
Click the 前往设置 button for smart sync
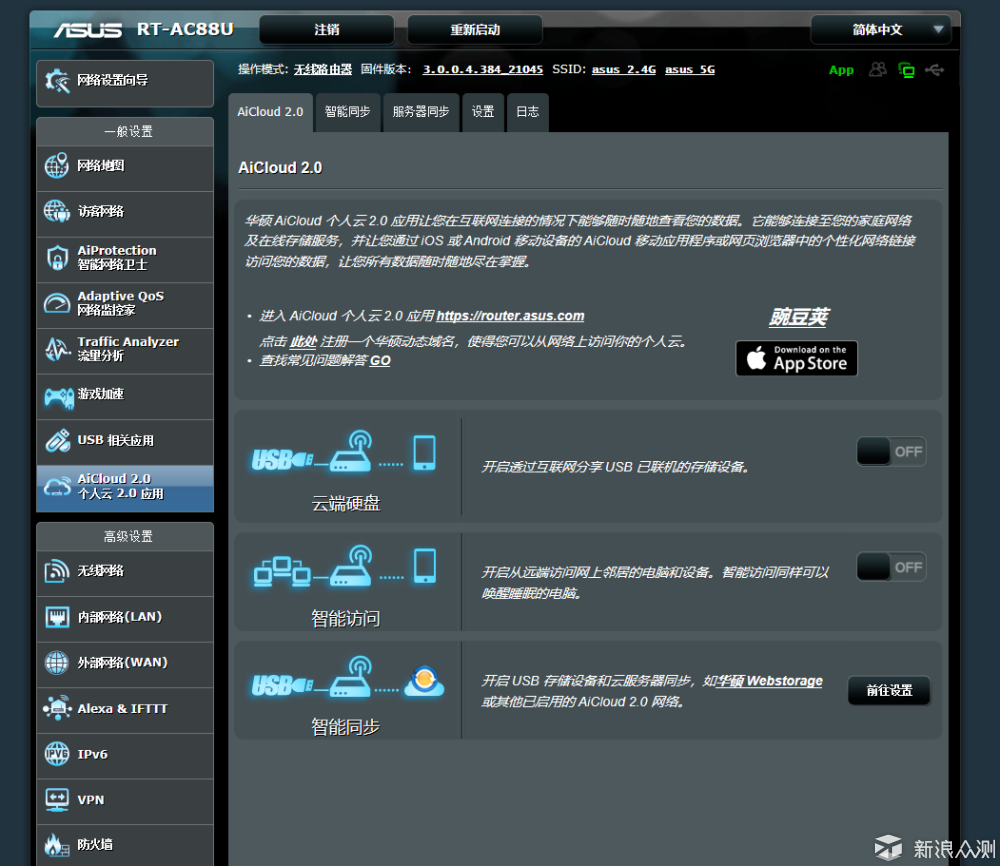pos(889,691)
